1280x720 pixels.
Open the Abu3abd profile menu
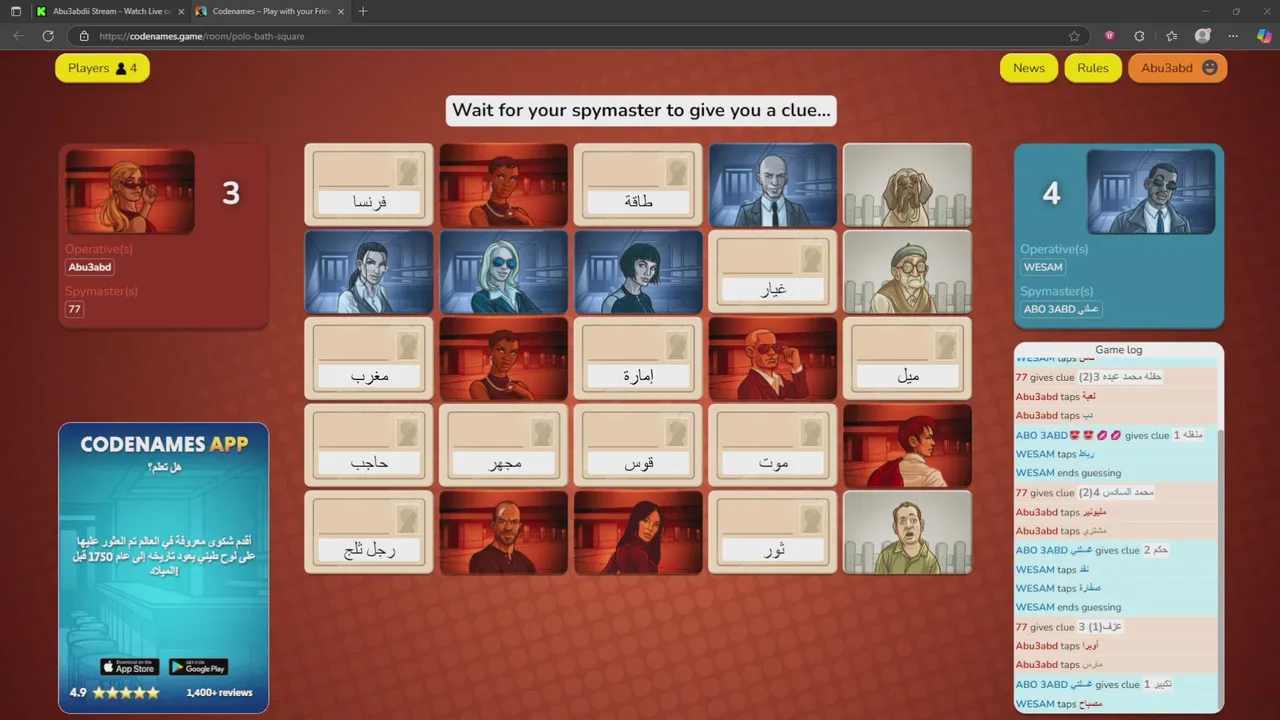click(1178, 68)
